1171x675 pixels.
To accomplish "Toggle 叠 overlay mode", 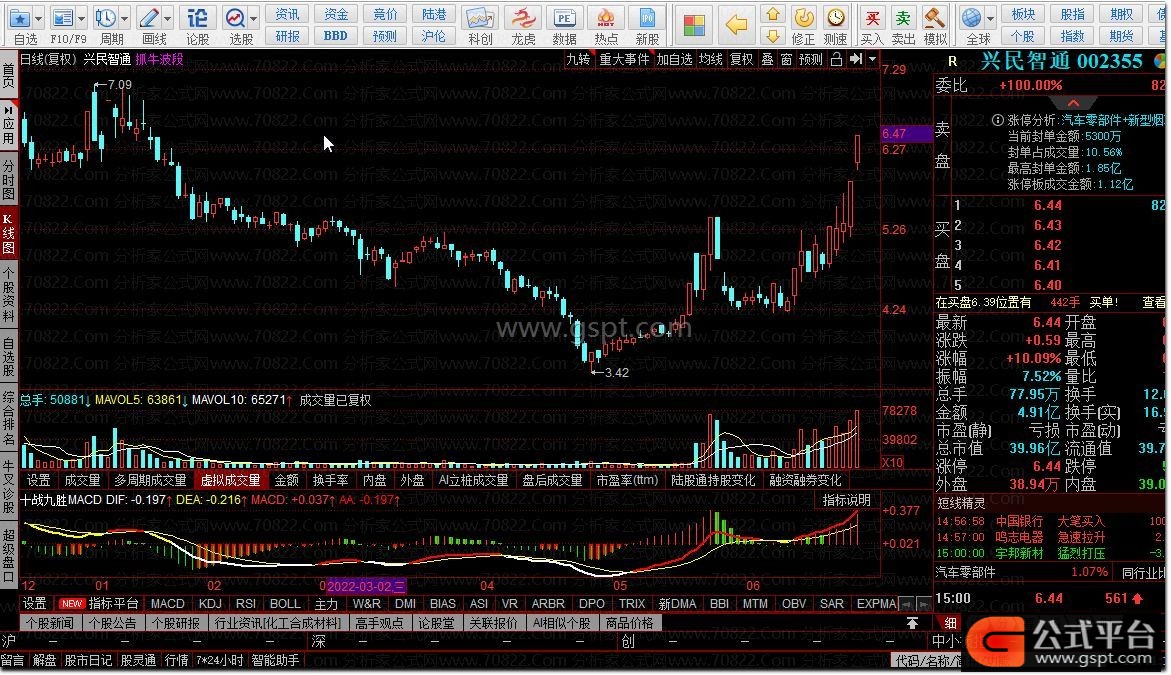I will 767,59.
